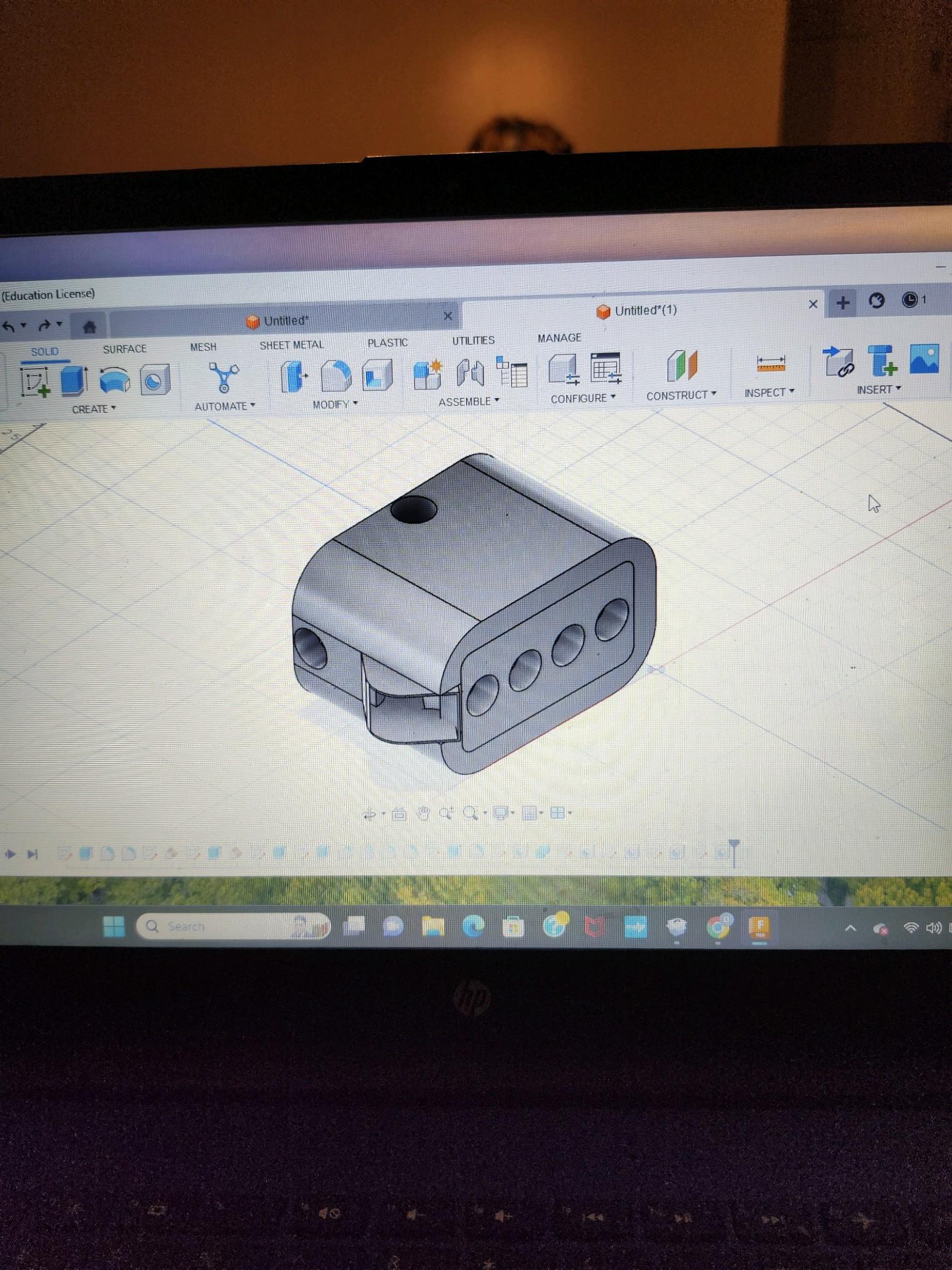Select the Fillet tool
The width and height of the screenshot is (952, 1270).
[x=336, y=375]
